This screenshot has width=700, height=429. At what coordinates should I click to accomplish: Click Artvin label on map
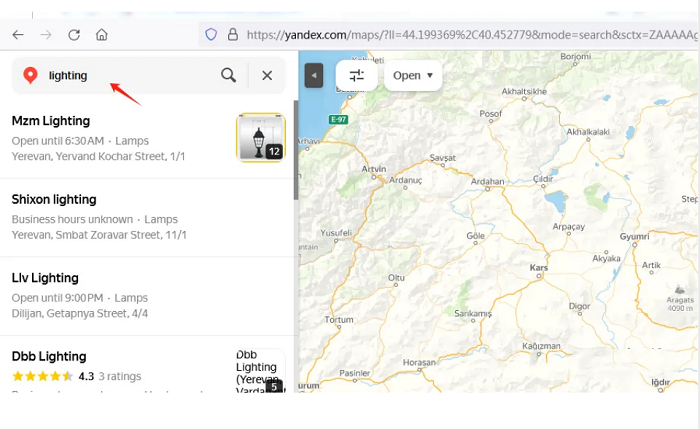tap(374, 169)
